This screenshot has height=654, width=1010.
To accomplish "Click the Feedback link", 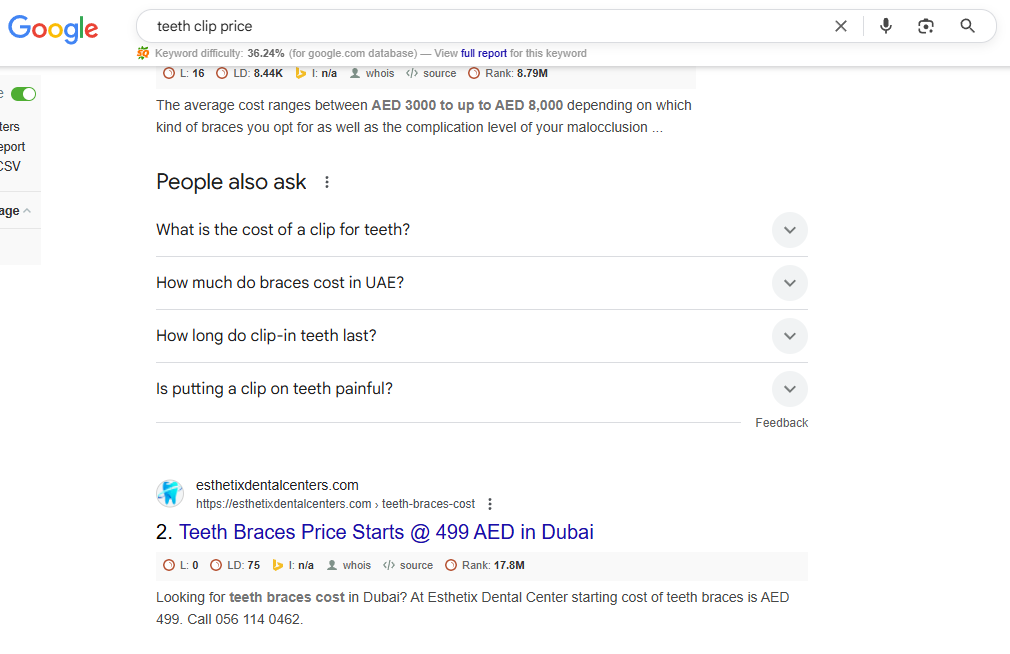I will [x=781, y=423].
